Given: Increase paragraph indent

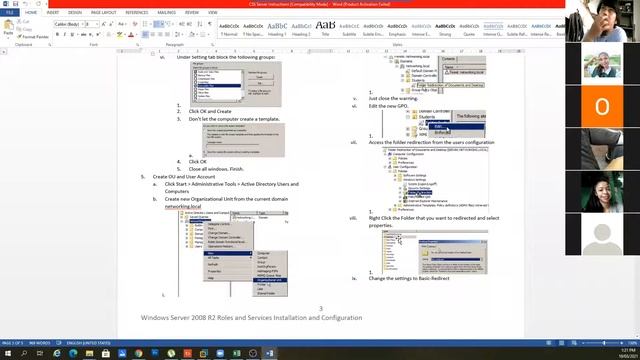Looking at the screenshot, I should (189, 24).
